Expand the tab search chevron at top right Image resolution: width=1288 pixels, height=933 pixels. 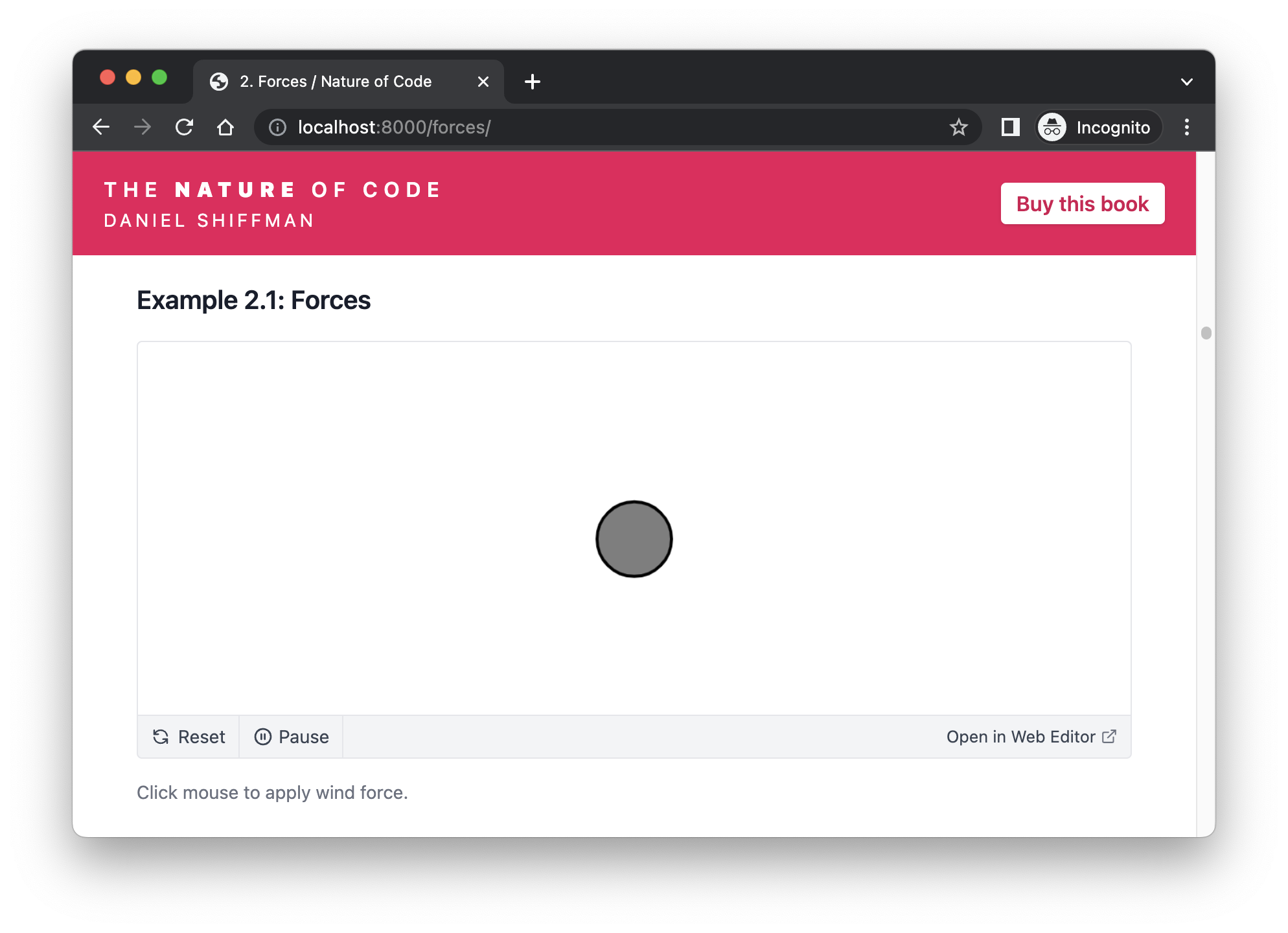(x=1187, y=82)
